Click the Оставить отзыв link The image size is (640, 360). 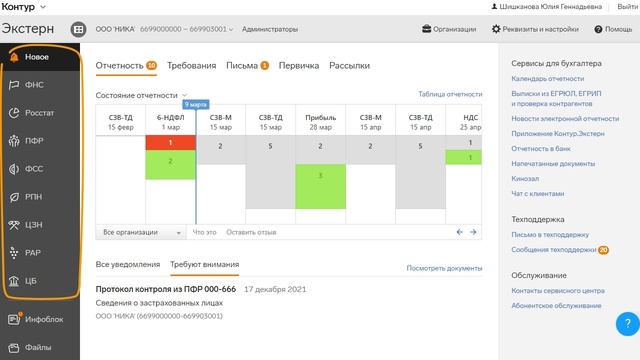click(x=251, y=232)
